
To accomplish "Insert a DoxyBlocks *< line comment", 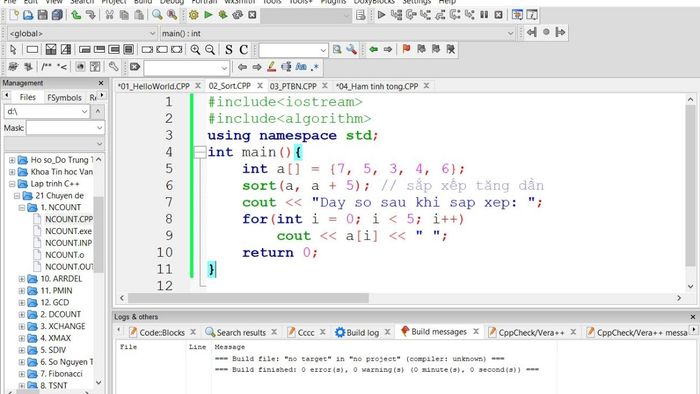I will coord(62,67).
